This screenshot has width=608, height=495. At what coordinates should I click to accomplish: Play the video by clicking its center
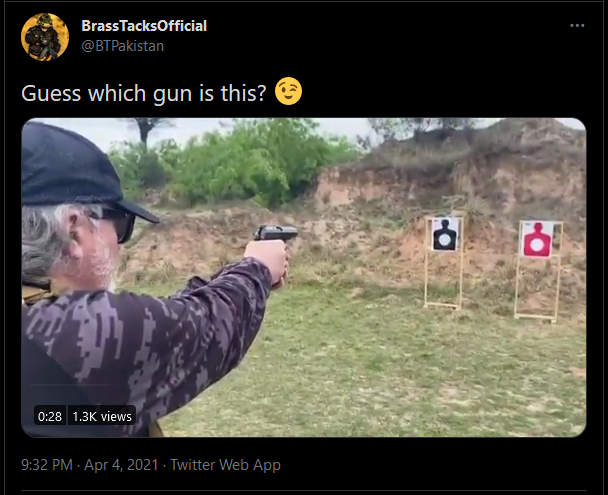pyautogui.click(x=304, y=277)
